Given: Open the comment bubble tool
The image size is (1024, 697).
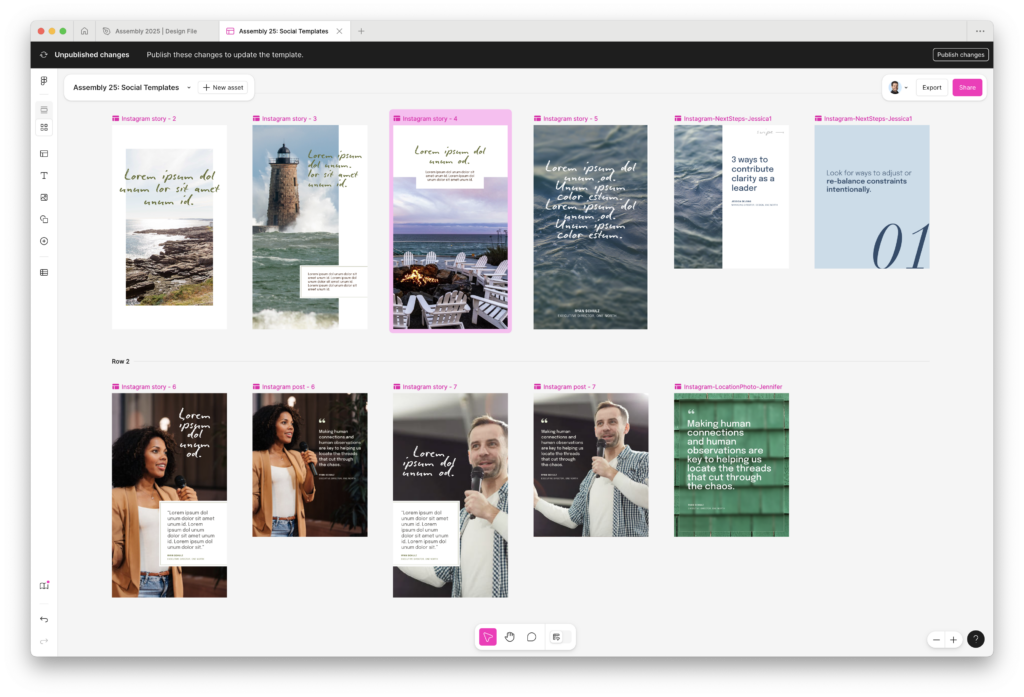Looking at the screenshot, I should pos(532,636).
